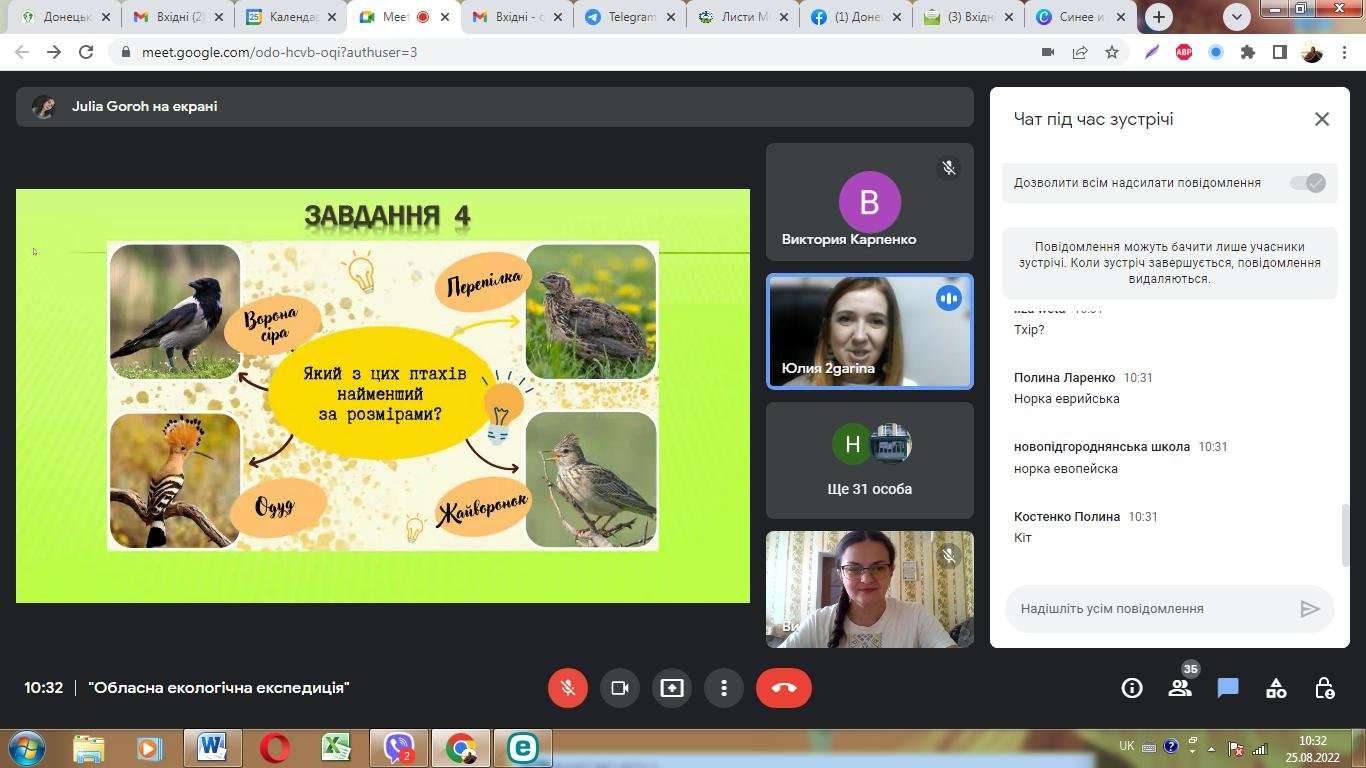The image size is (1366, 768).
Task: Click the share page icon in address bar
Action: point(1080,52)
